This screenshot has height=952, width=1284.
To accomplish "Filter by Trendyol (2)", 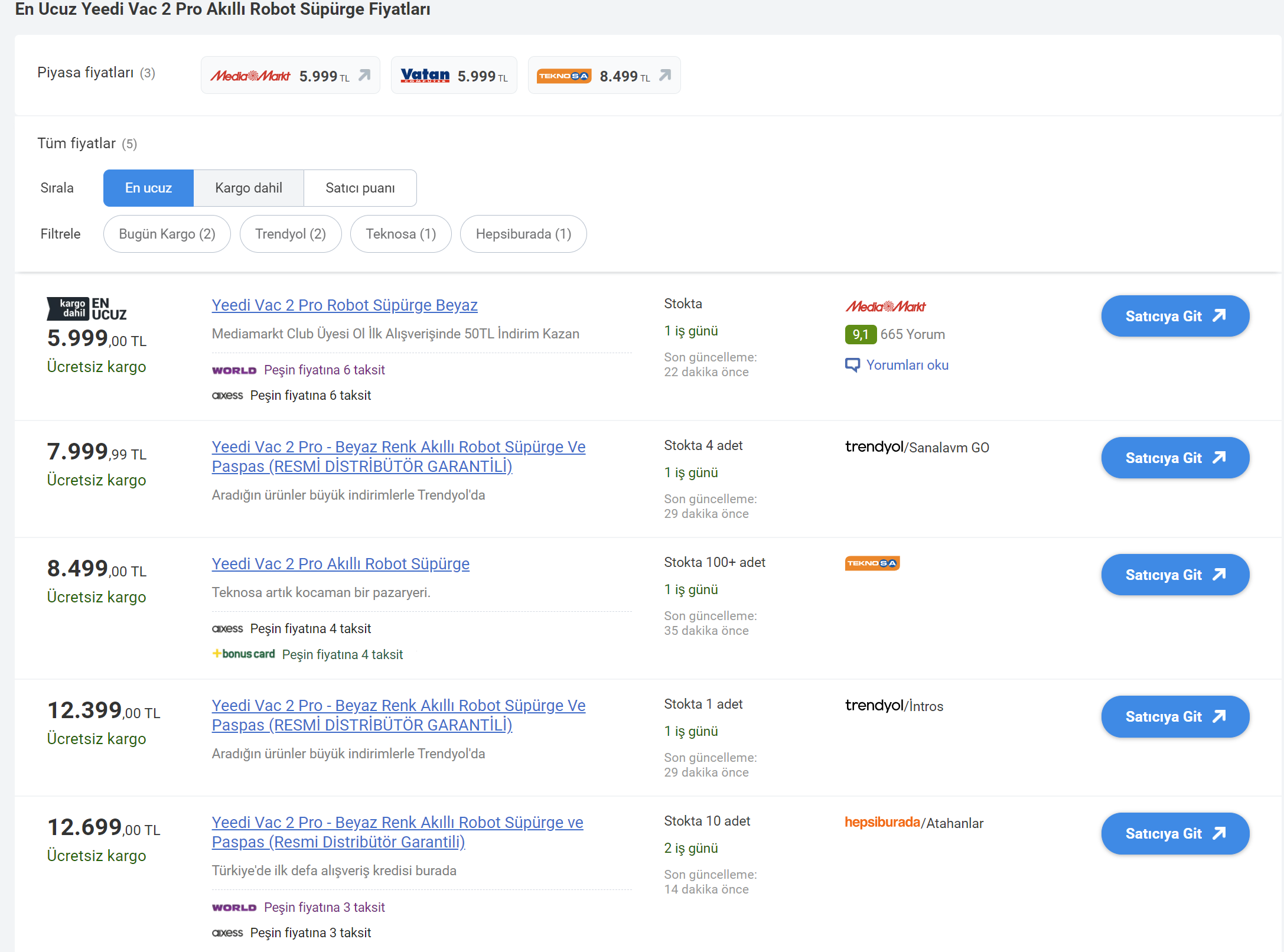I will point(291,234).
